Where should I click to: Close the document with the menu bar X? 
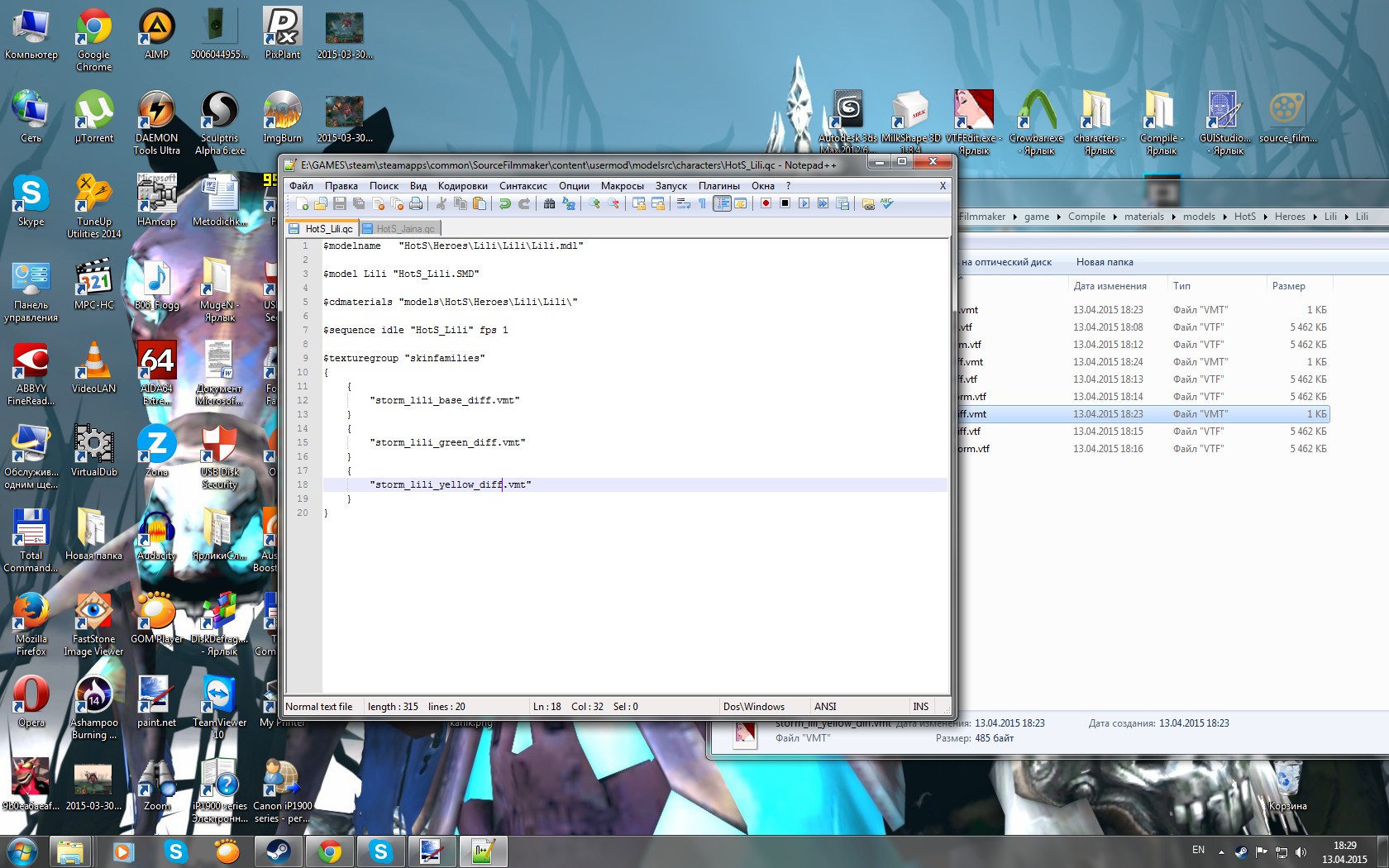point(943,186)
